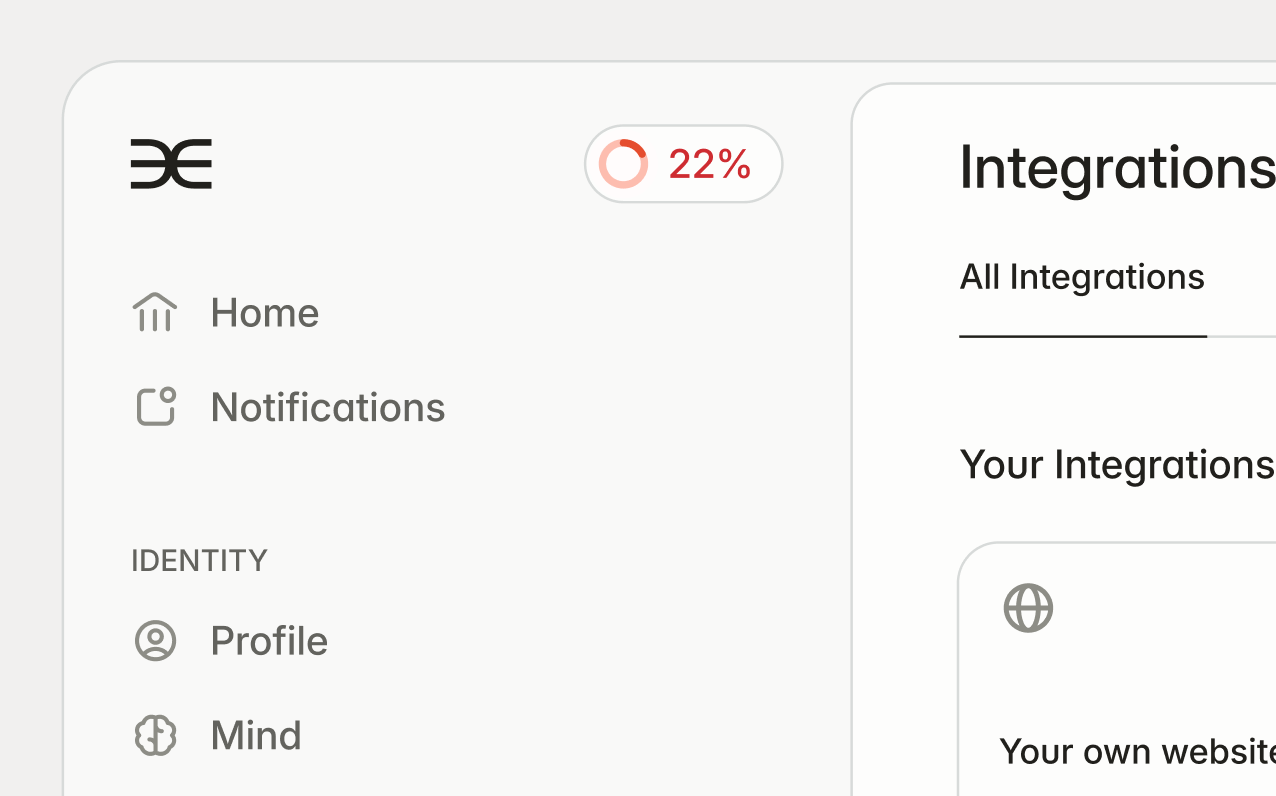Click the Integrations page title
This screenshot has width=1276, height=796.
pos(1116,167)
